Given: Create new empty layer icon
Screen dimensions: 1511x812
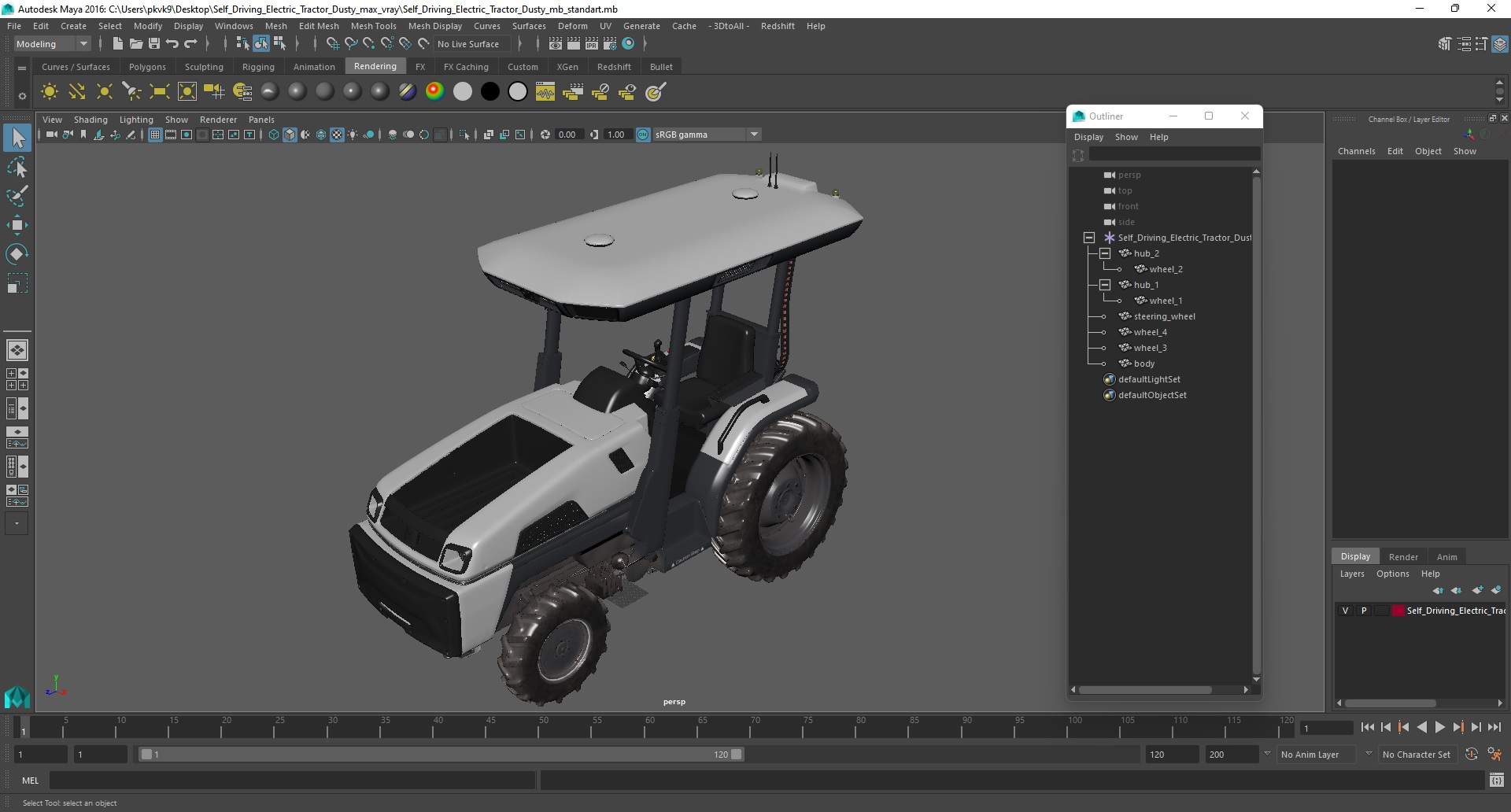Looking at the screenshot, I should [1478, 590].
